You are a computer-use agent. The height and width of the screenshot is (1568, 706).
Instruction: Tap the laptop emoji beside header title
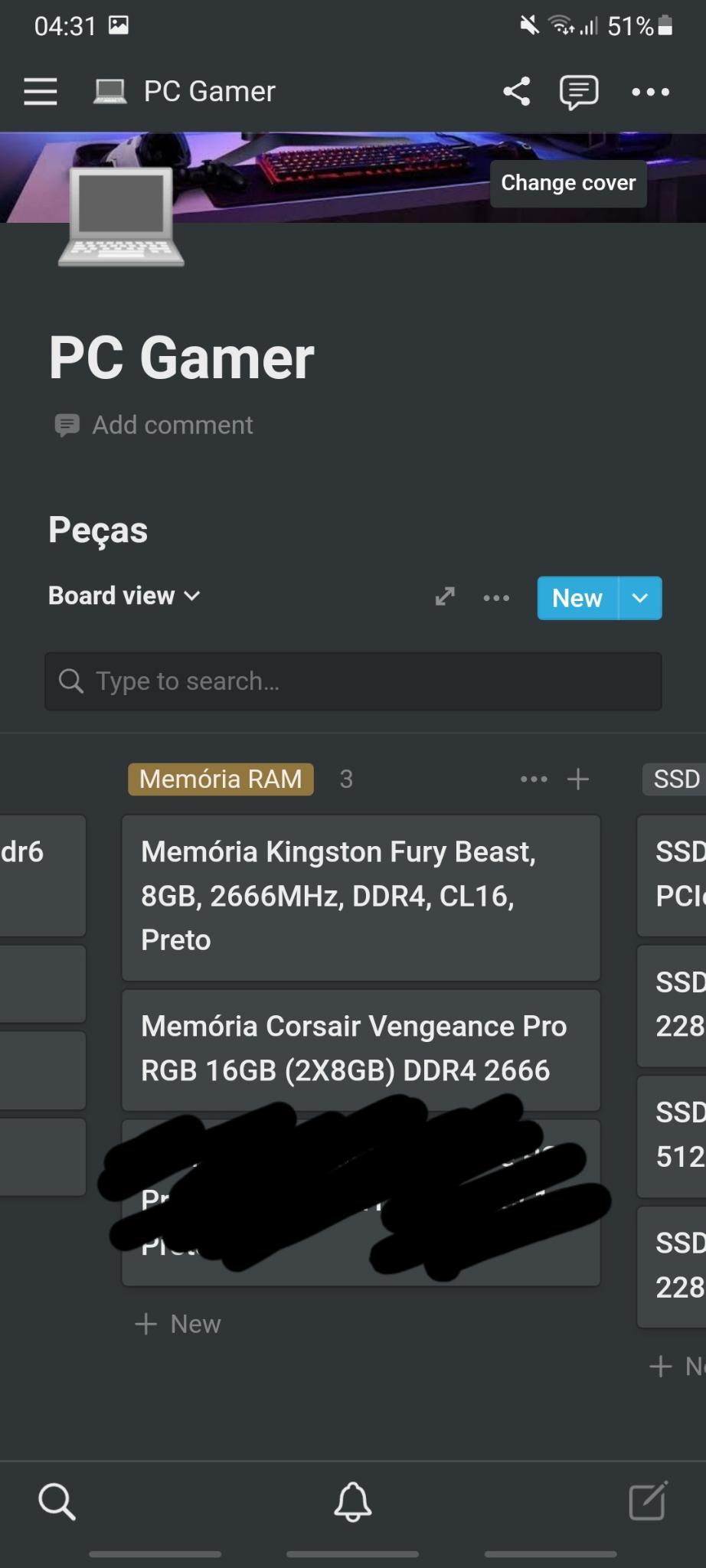[109, 91]
